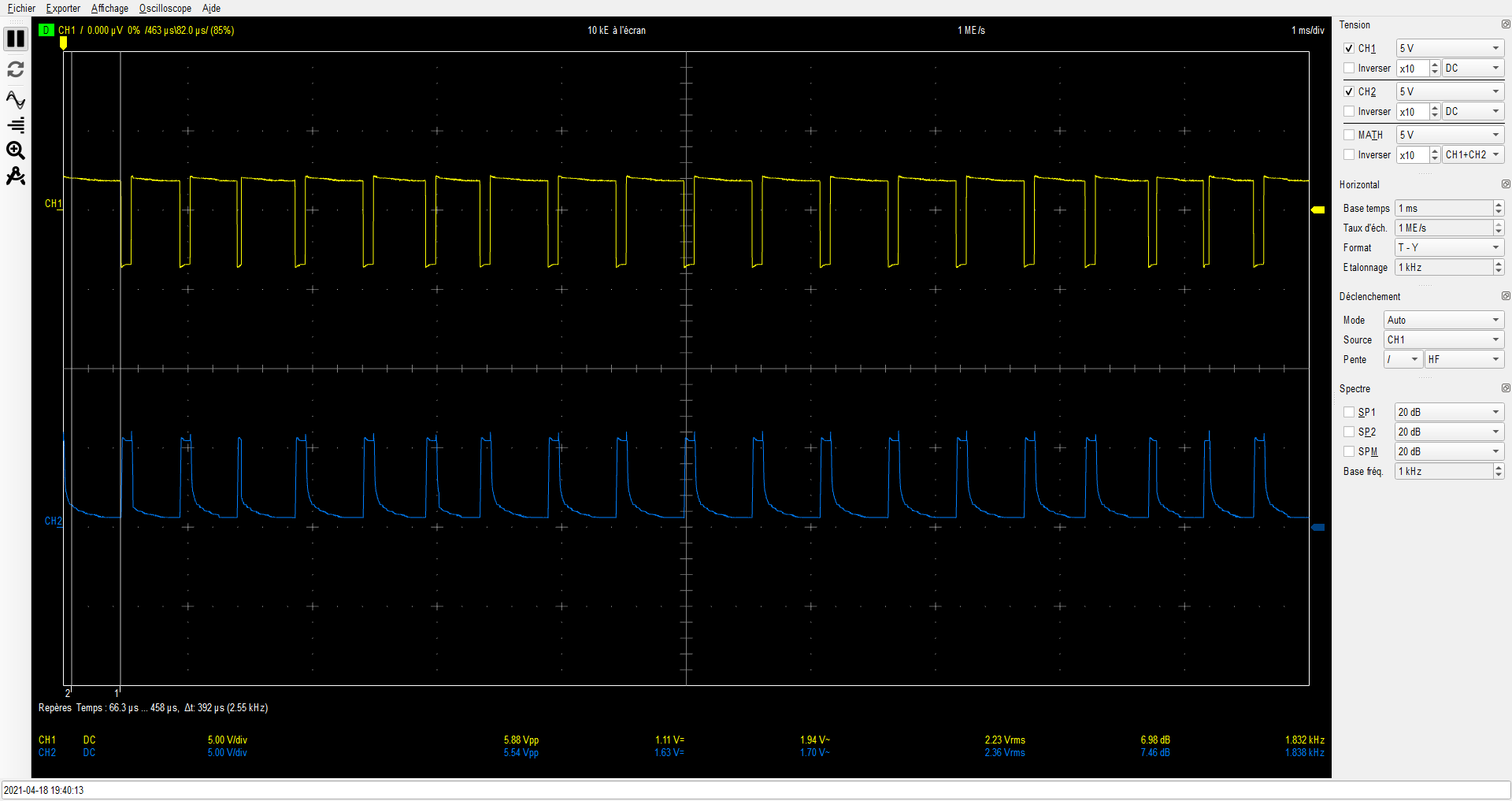Click the green D indicator button
This screenshot has width=1512, height=801.
[x=46, y=31]
